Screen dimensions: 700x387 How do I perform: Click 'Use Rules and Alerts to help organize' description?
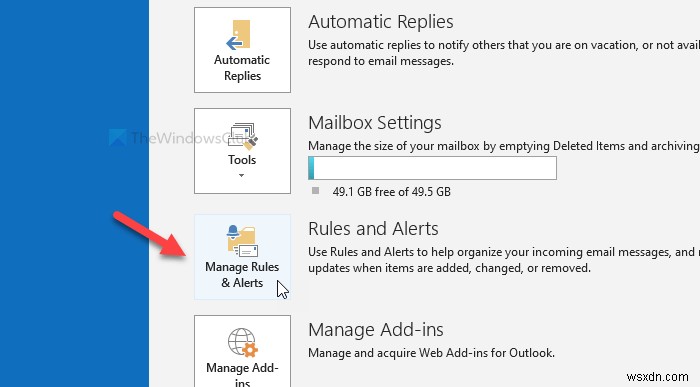(504, 260)
